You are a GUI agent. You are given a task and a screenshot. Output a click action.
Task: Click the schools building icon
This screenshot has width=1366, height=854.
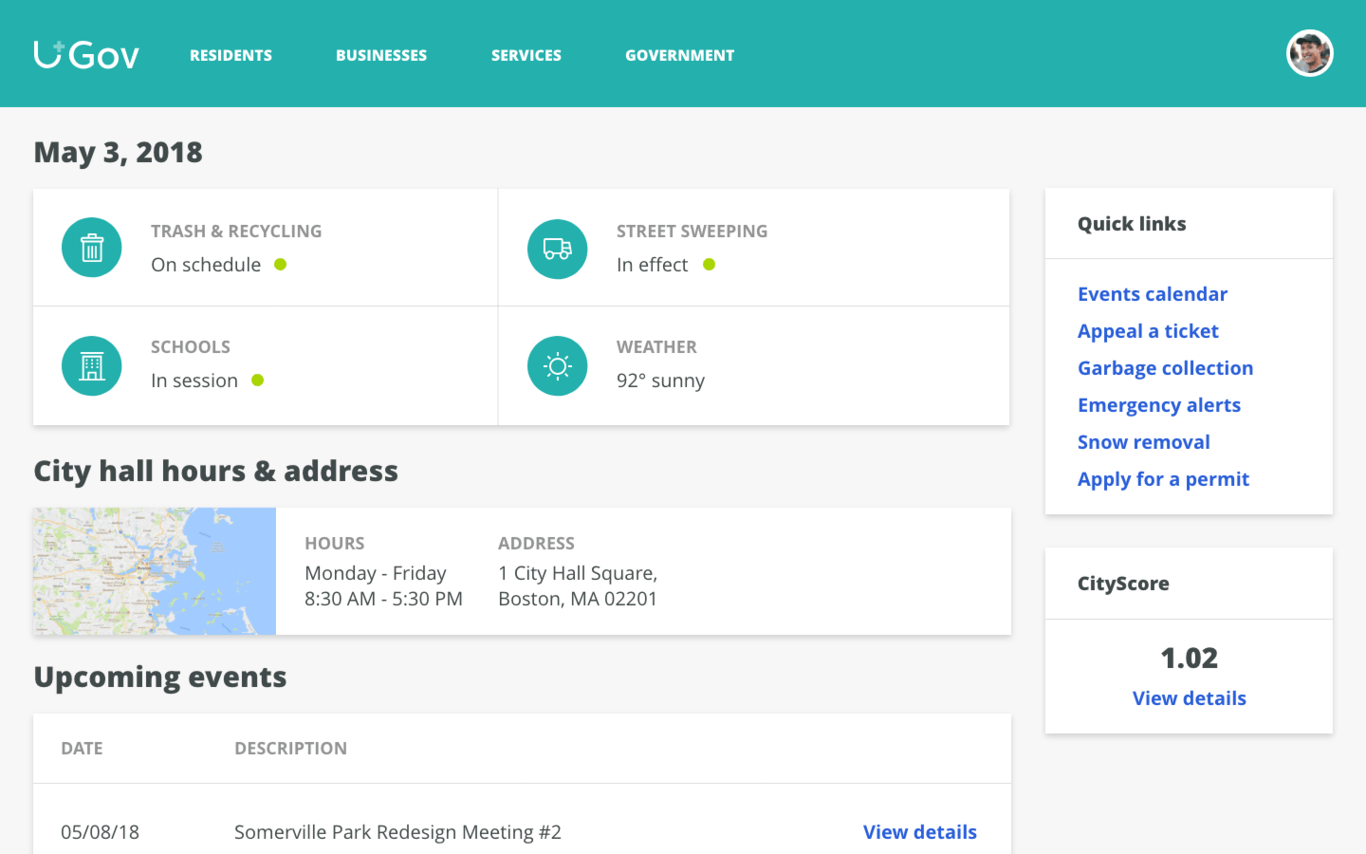coord(92,366)
